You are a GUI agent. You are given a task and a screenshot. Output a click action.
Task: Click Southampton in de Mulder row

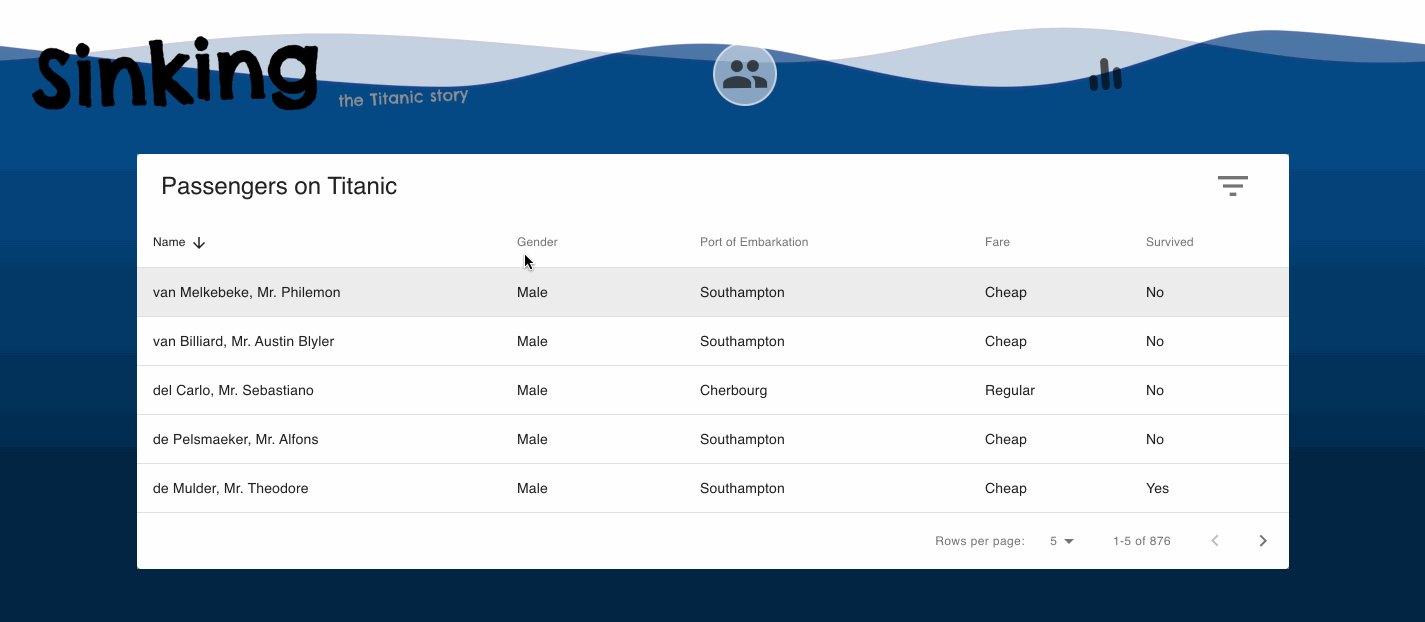click(742, 488)
